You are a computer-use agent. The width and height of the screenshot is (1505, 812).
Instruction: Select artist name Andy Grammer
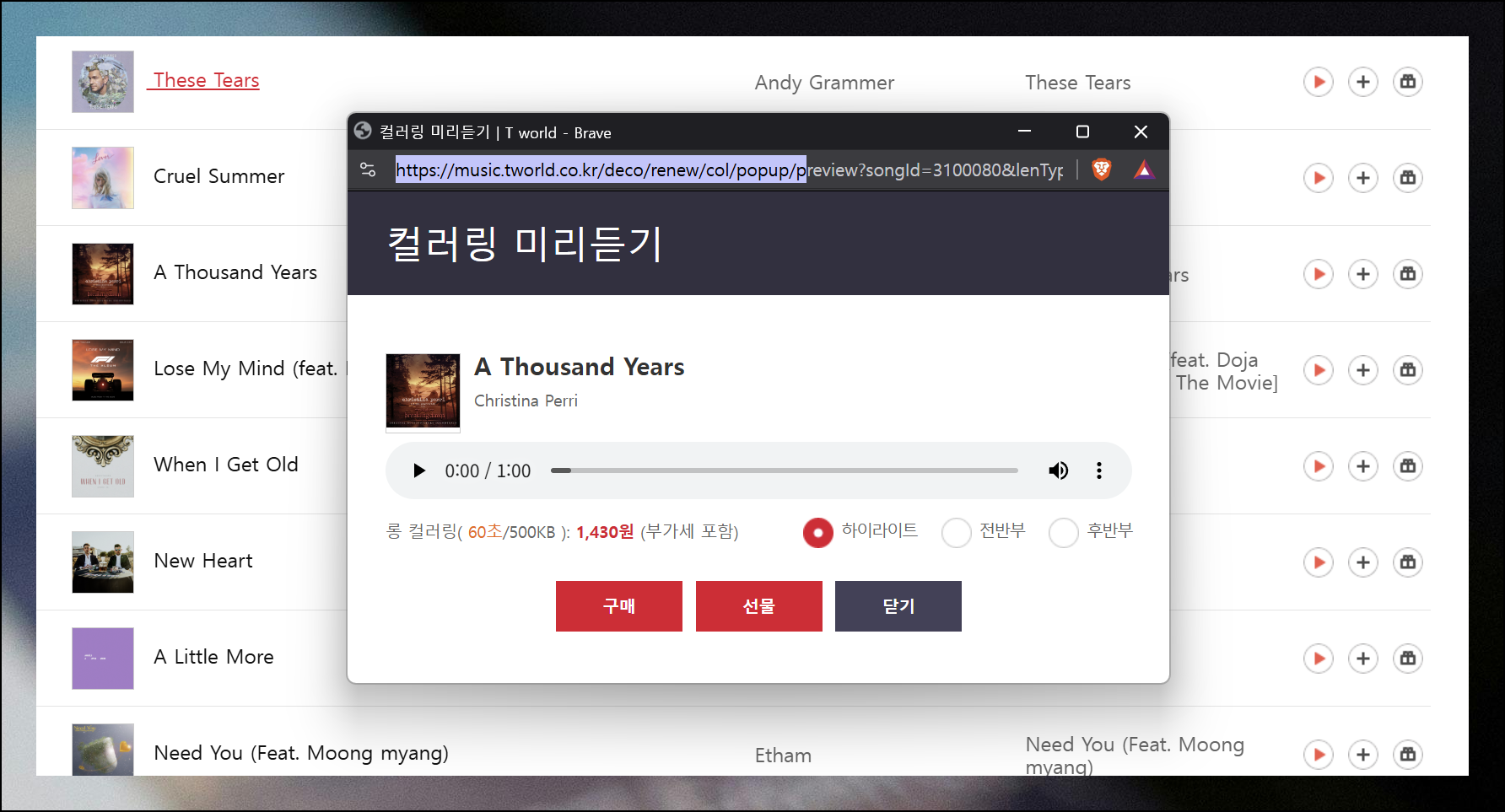click(824, 83)
